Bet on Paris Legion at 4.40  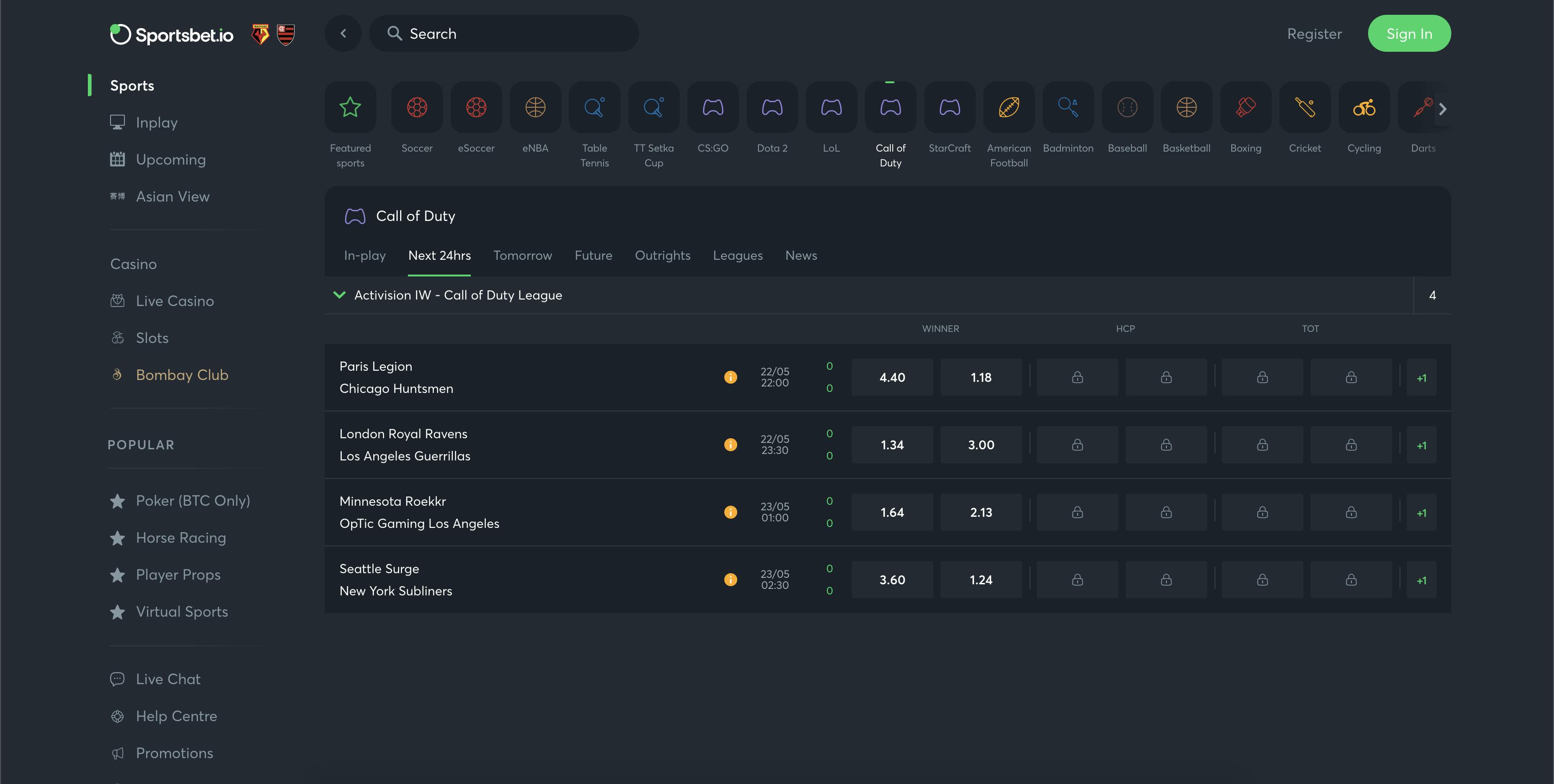tap(892, 378)
